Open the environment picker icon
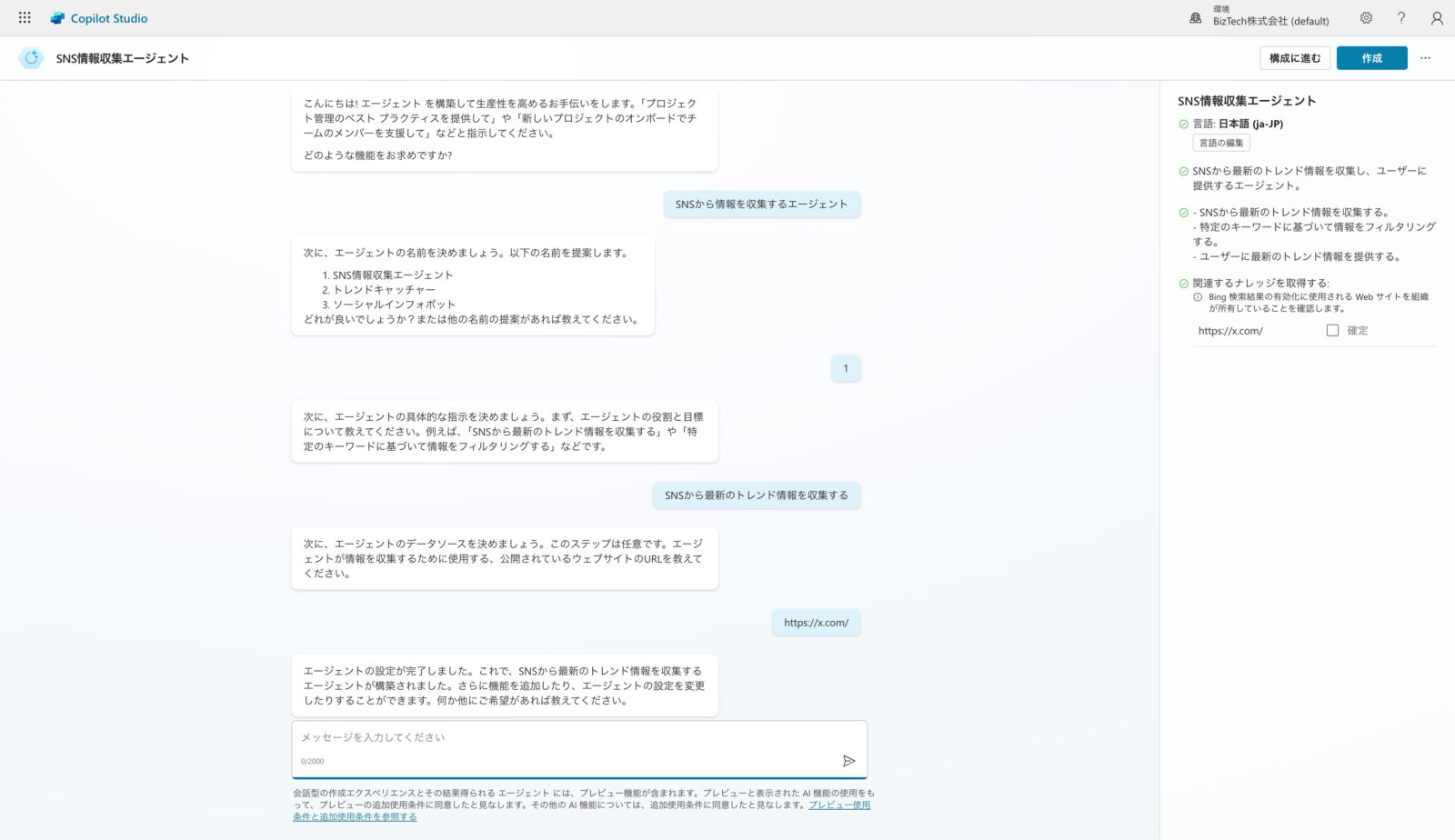 point(1196,18)
